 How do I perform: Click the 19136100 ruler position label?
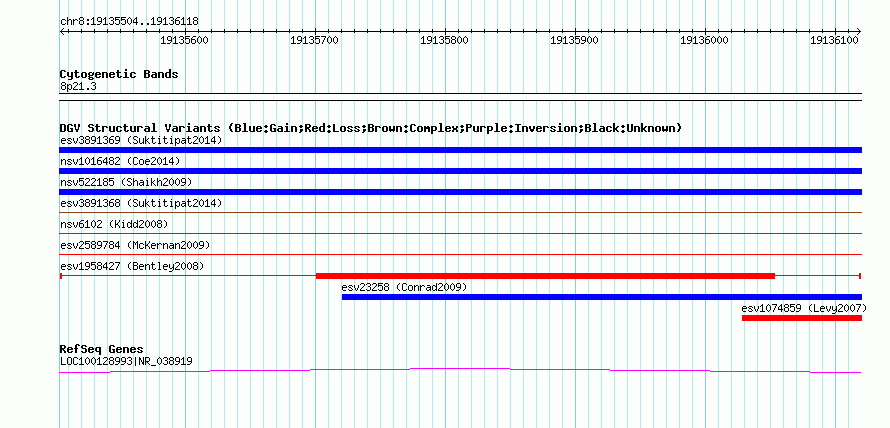click(834, 40)
